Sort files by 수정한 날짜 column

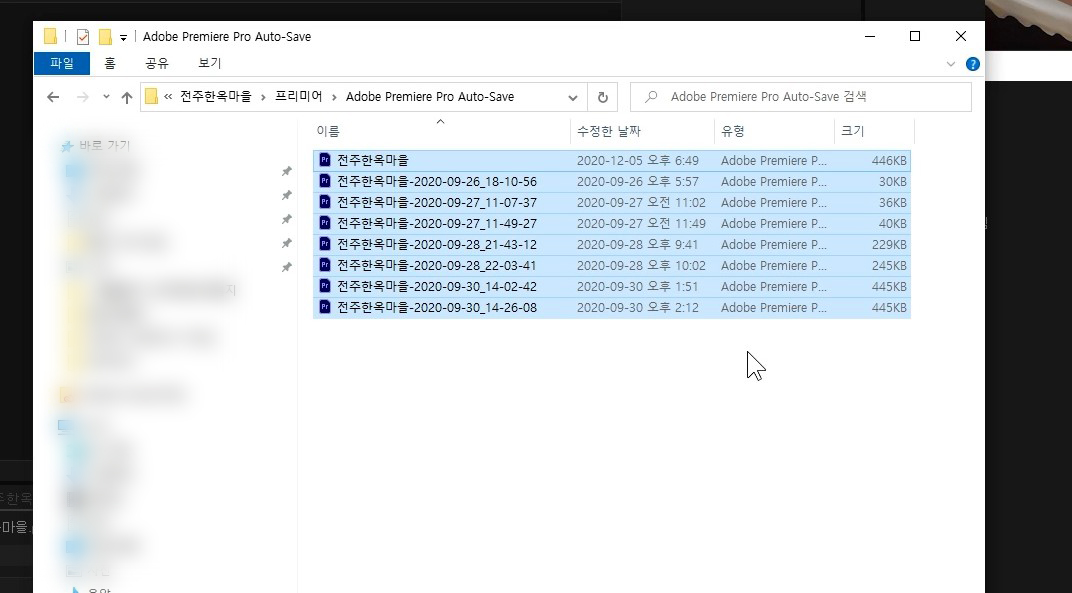click(x=608, y=131)
